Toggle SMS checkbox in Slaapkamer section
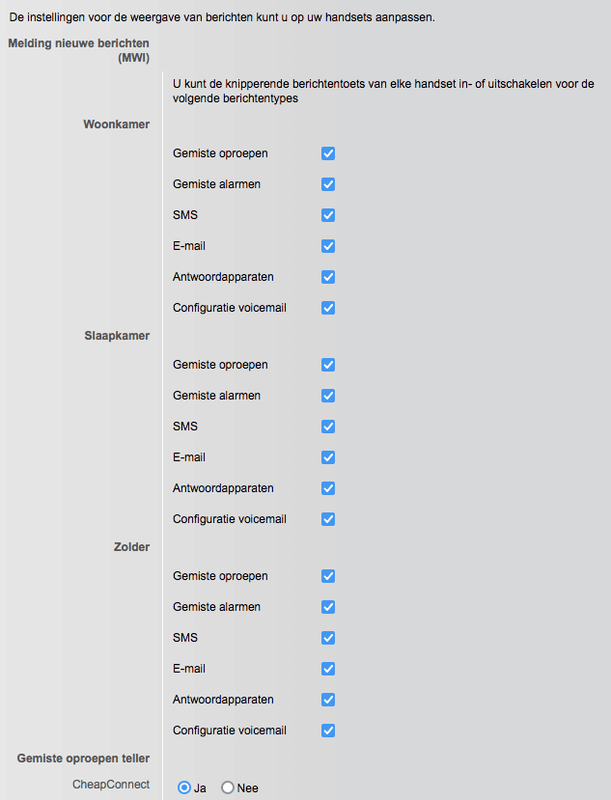 coord(328,427)
